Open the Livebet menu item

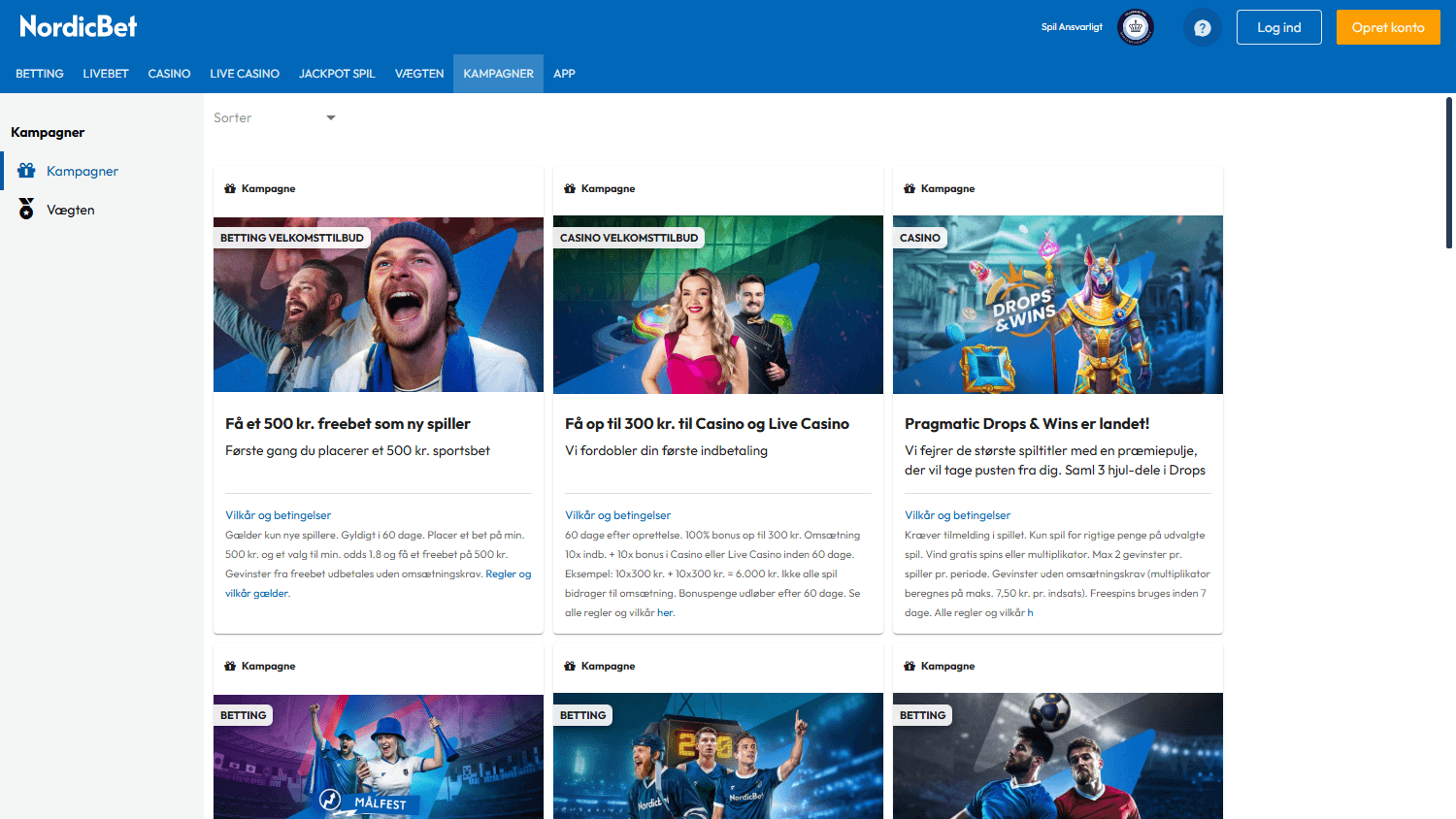(106, 74)
